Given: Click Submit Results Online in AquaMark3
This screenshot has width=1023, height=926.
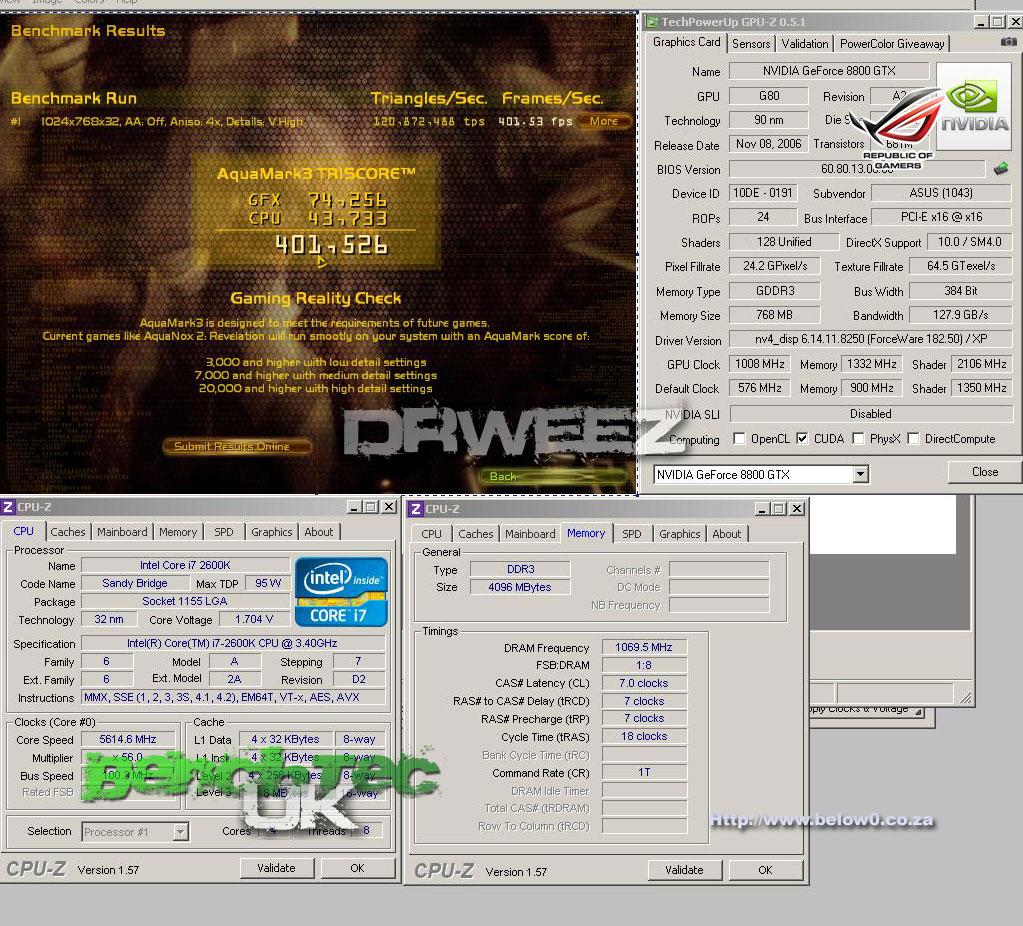Looking at the screenshot, I should point(236,446).
